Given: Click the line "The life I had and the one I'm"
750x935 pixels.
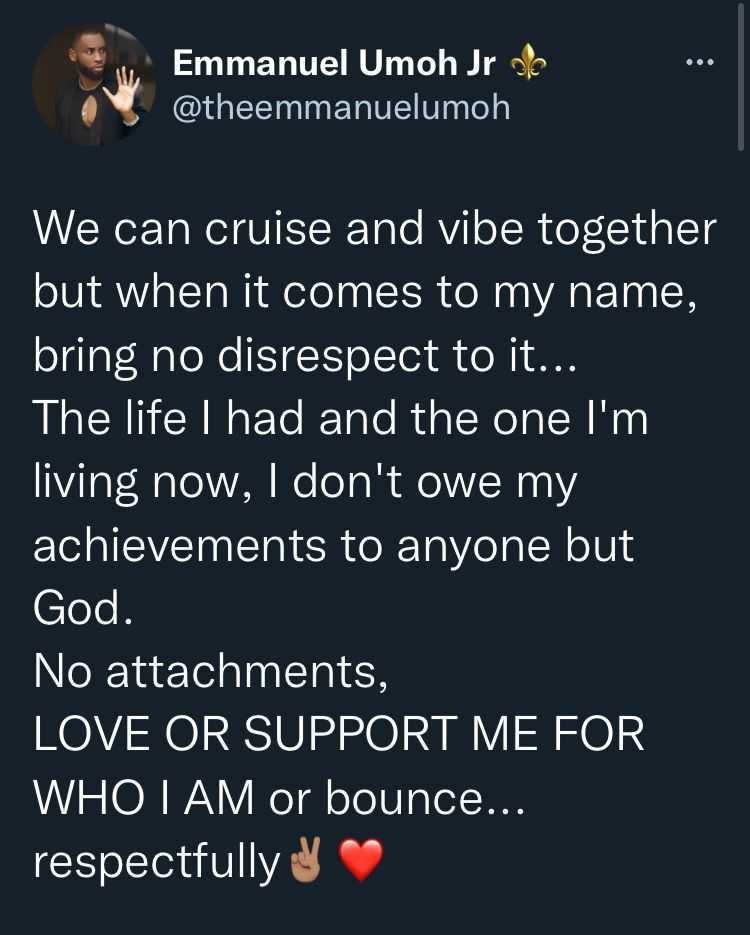Looking at the screenshot, I should [340, 419].
